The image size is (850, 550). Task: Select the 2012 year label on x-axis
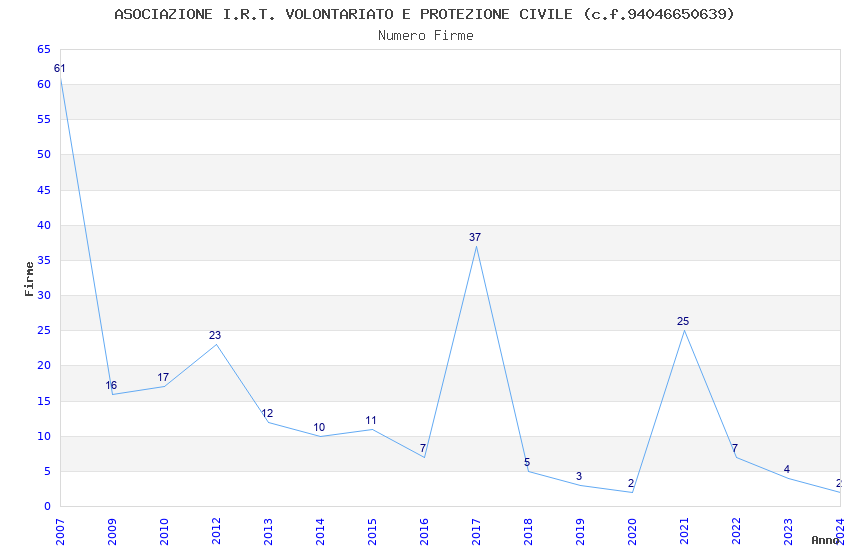[x=216, y=532]
